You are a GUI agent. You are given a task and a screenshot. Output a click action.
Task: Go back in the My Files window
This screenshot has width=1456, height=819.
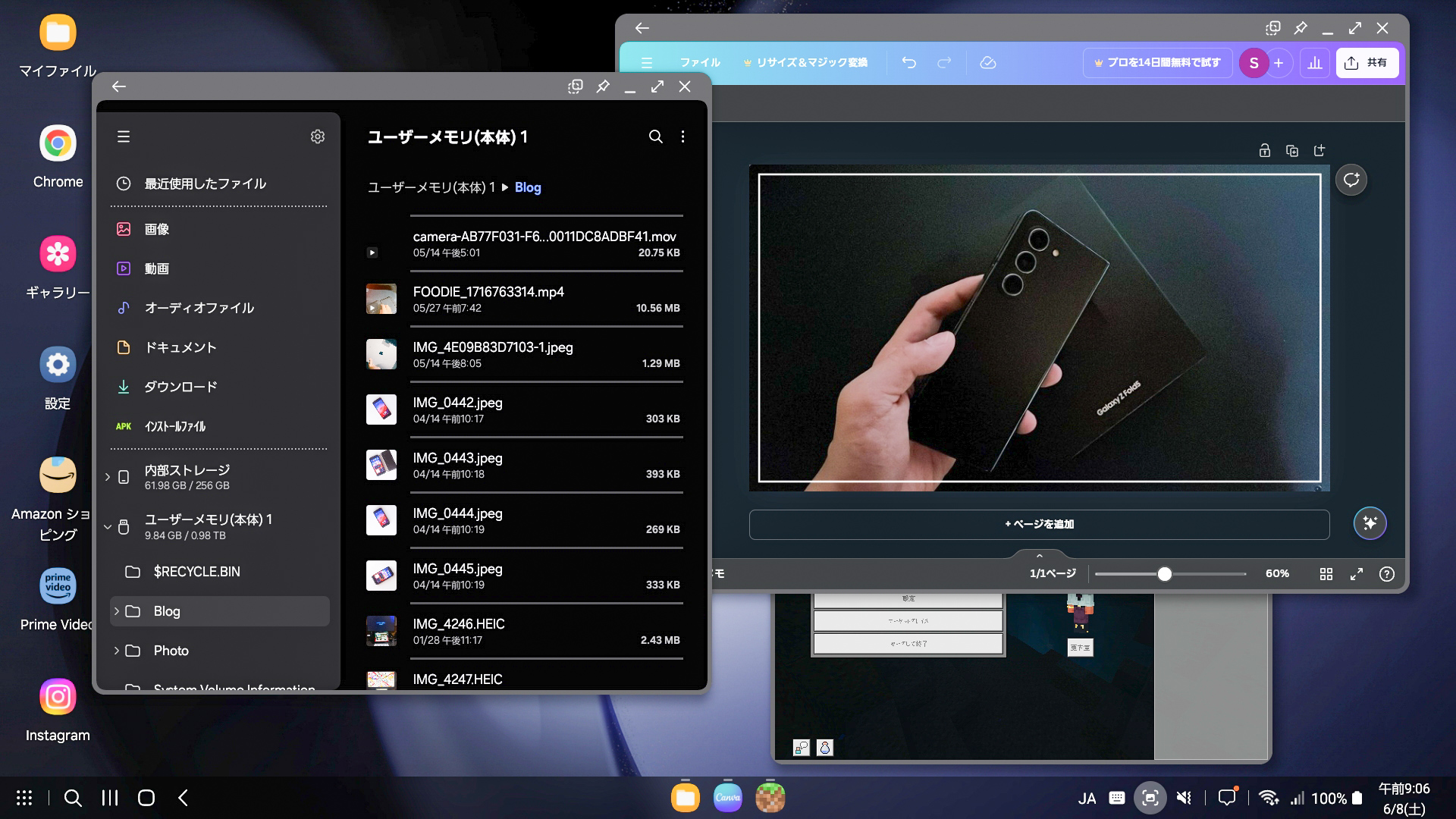[119, 86]
